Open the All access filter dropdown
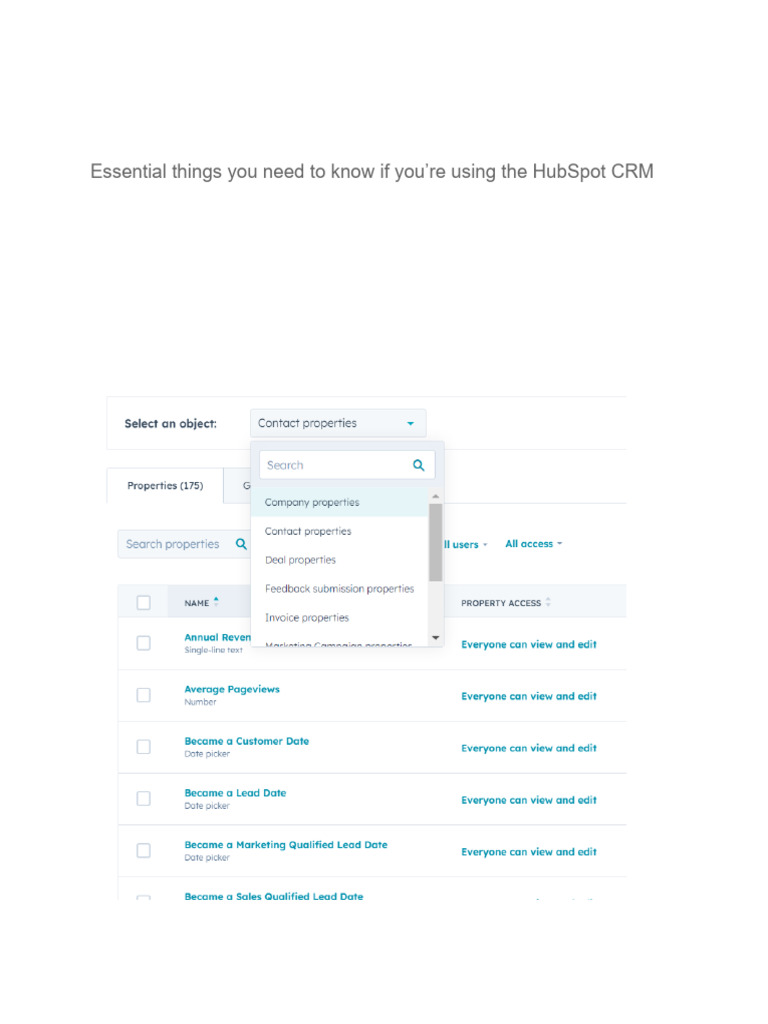 tap(533, 544)
